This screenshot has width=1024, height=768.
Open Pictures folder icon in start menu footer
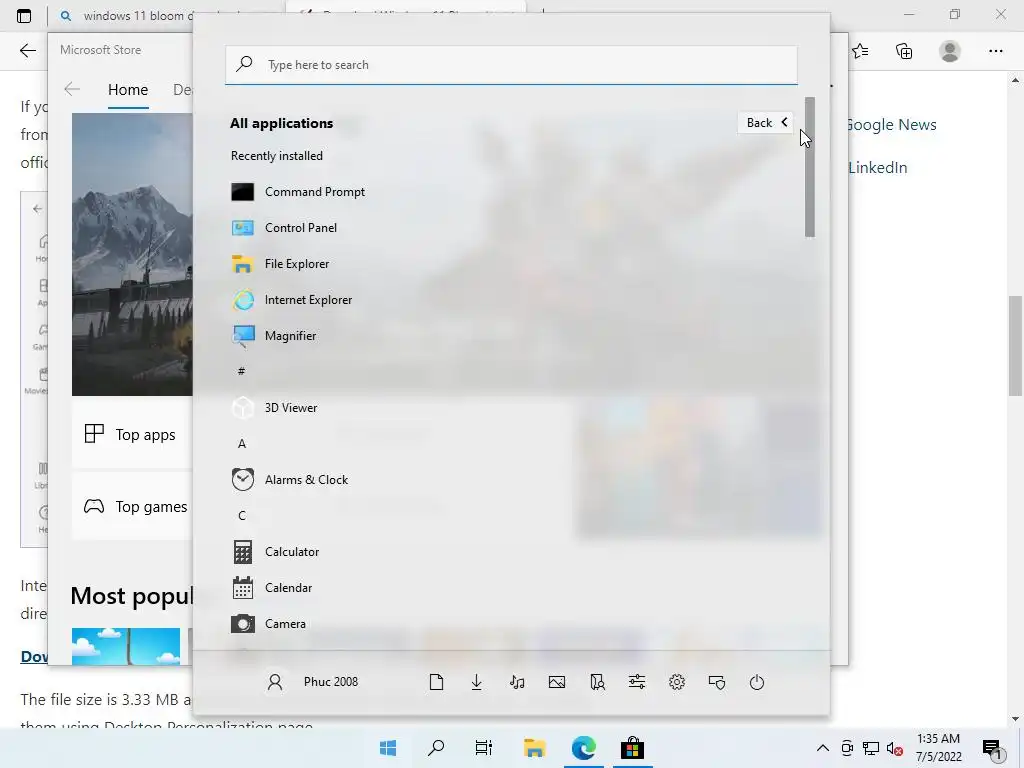pyautogui.click(x=557, y=682)
